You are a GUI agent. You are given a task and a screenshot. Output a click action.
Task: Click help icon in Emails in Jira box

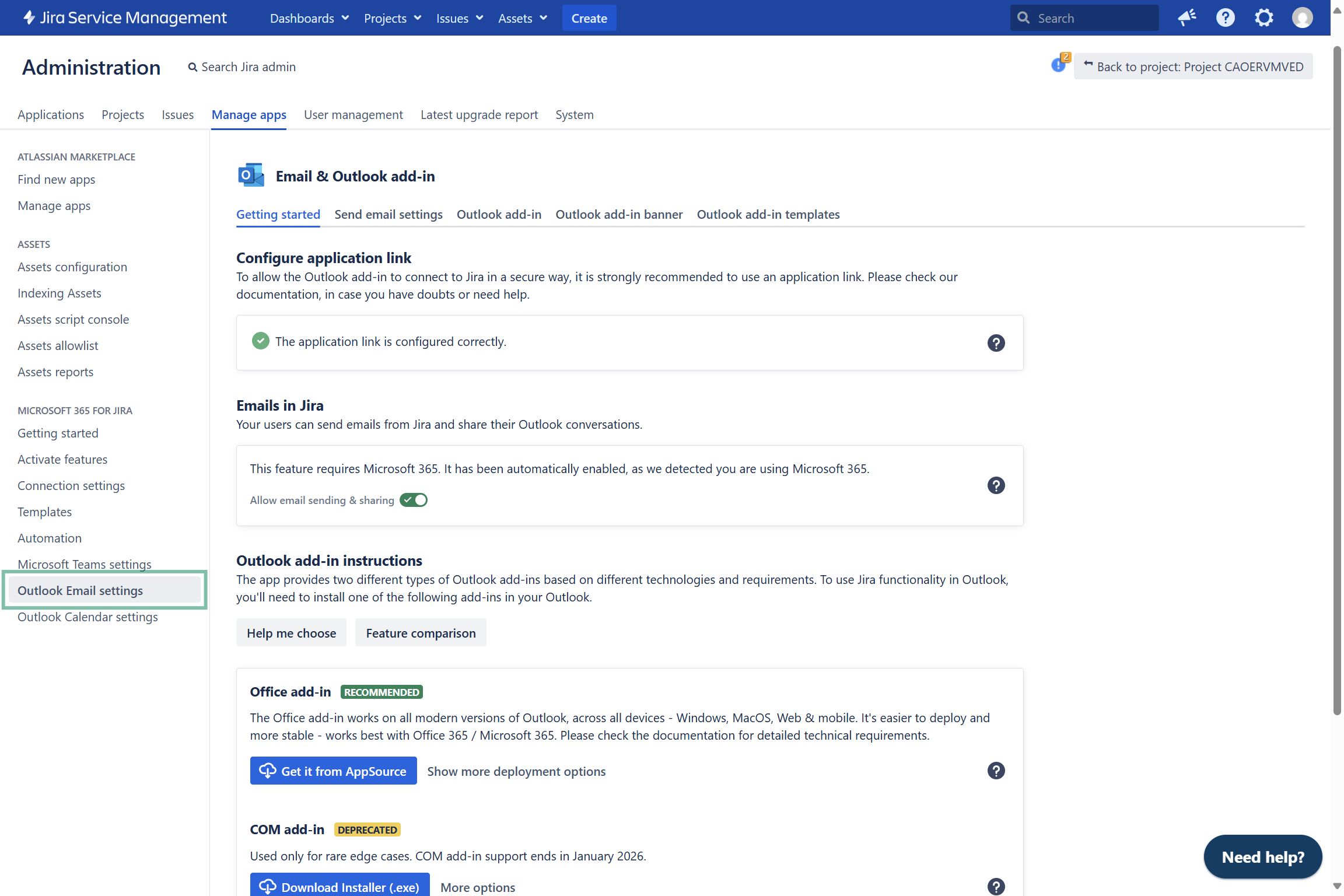coord(996,485)
